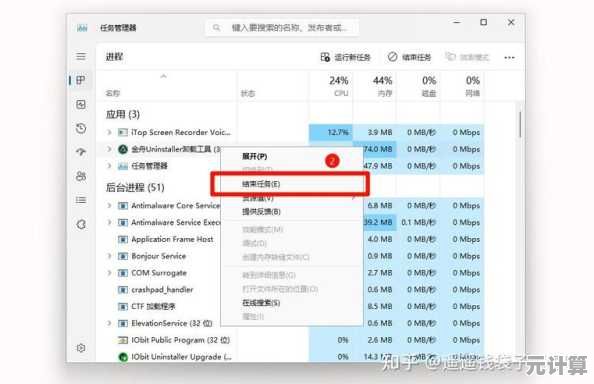Click the 任务管理器 process row icon
Image resolution: width=594 pixels, height=384 pixels.
[122, 166]
